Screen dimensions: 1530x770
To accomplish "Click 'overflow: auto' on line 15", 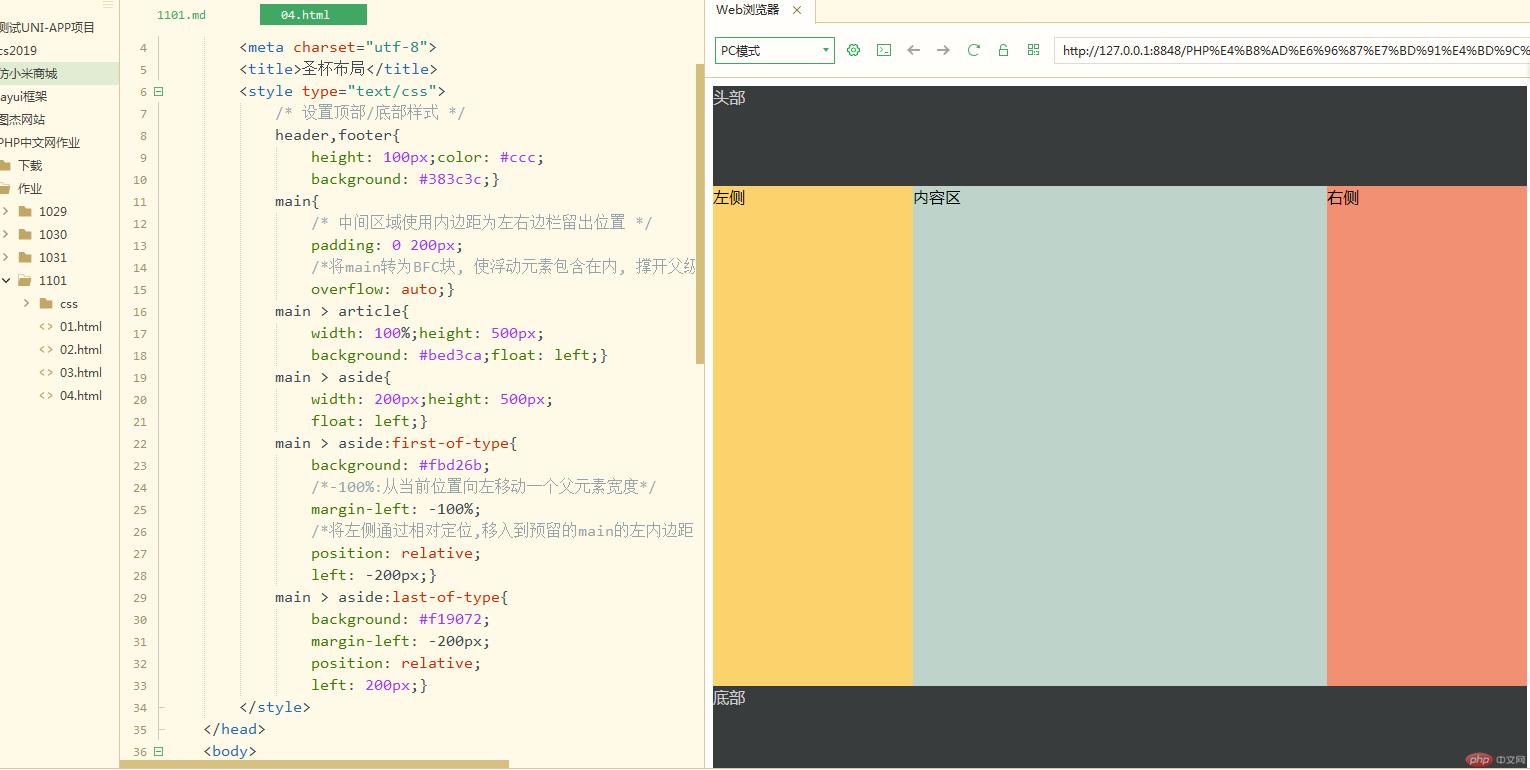I will click(374, 290).
